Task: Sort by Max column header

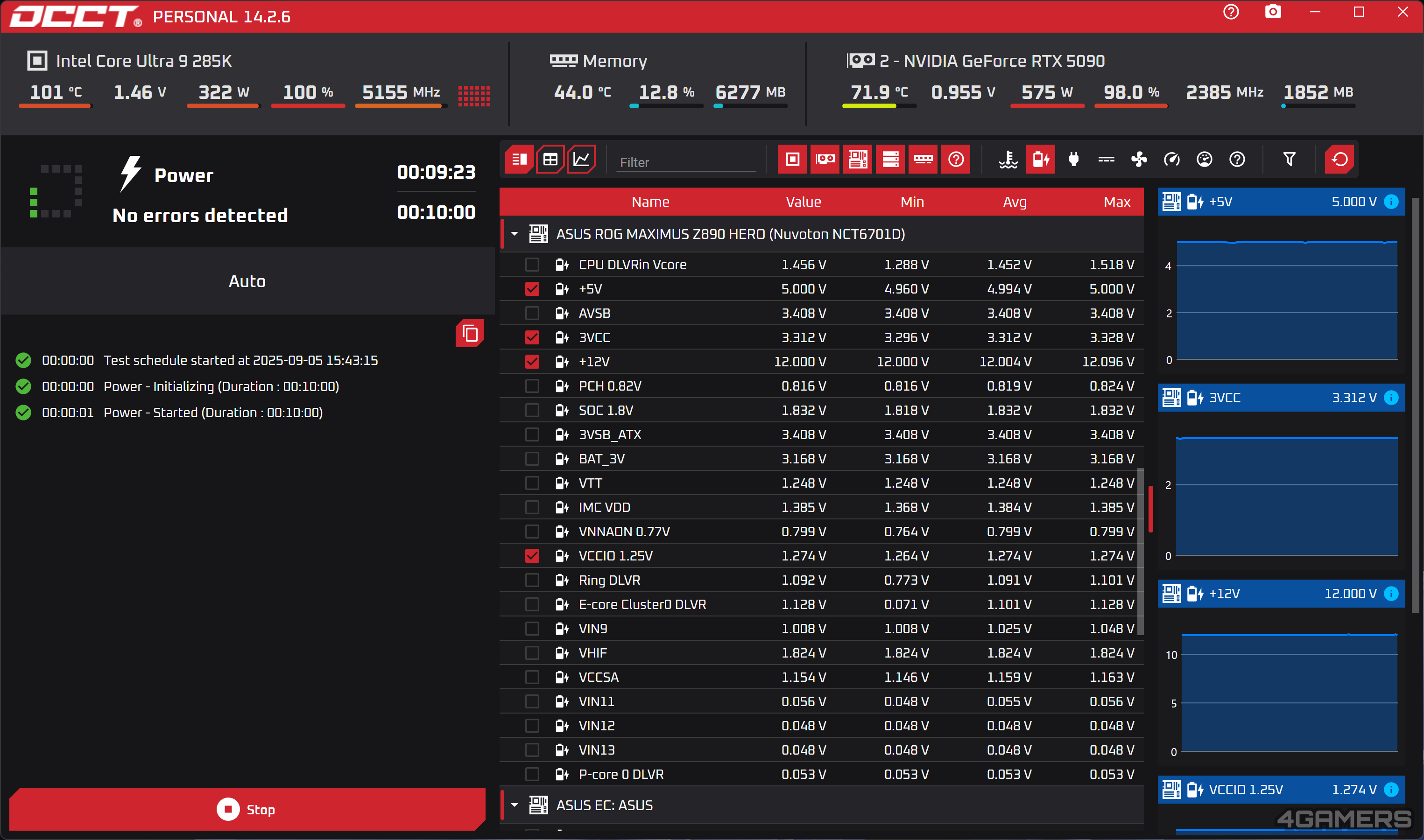Action: (x=1117, y=202)
